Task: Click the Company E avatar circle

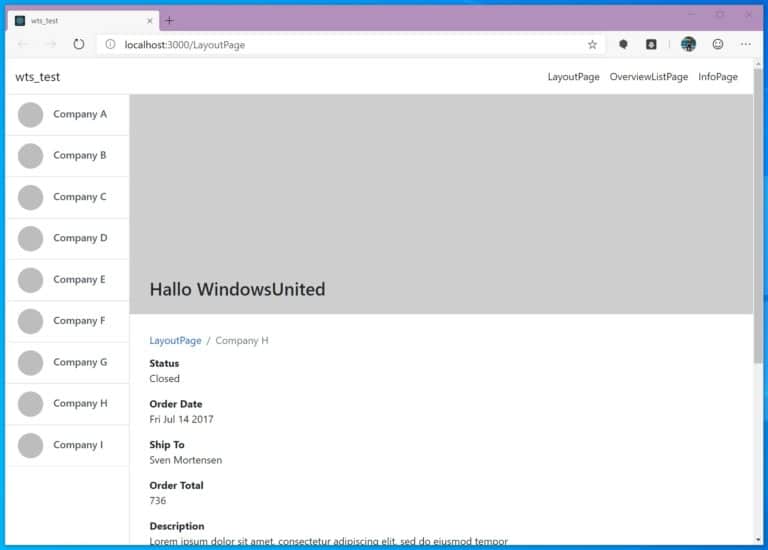Action: pyautogui.click(x=30, y=280)
